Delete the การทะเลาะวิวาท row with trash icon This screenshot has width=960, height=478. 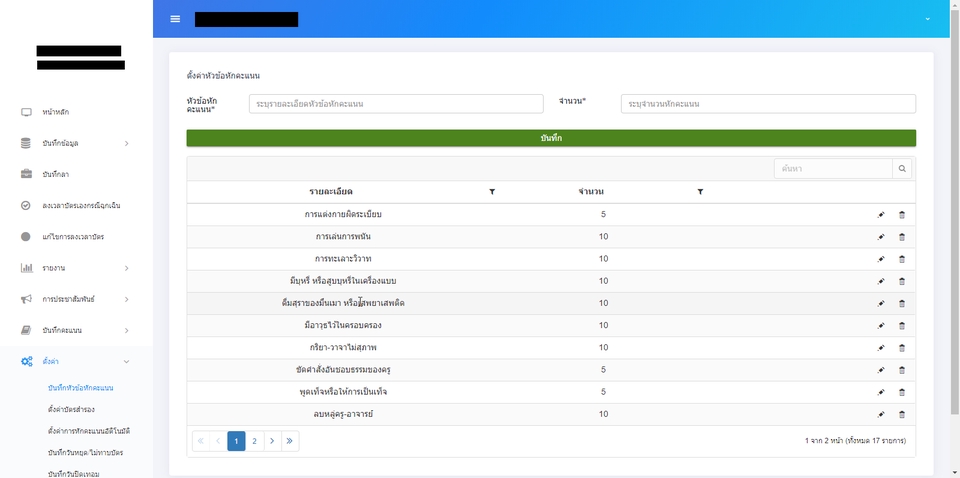(902, 259)
